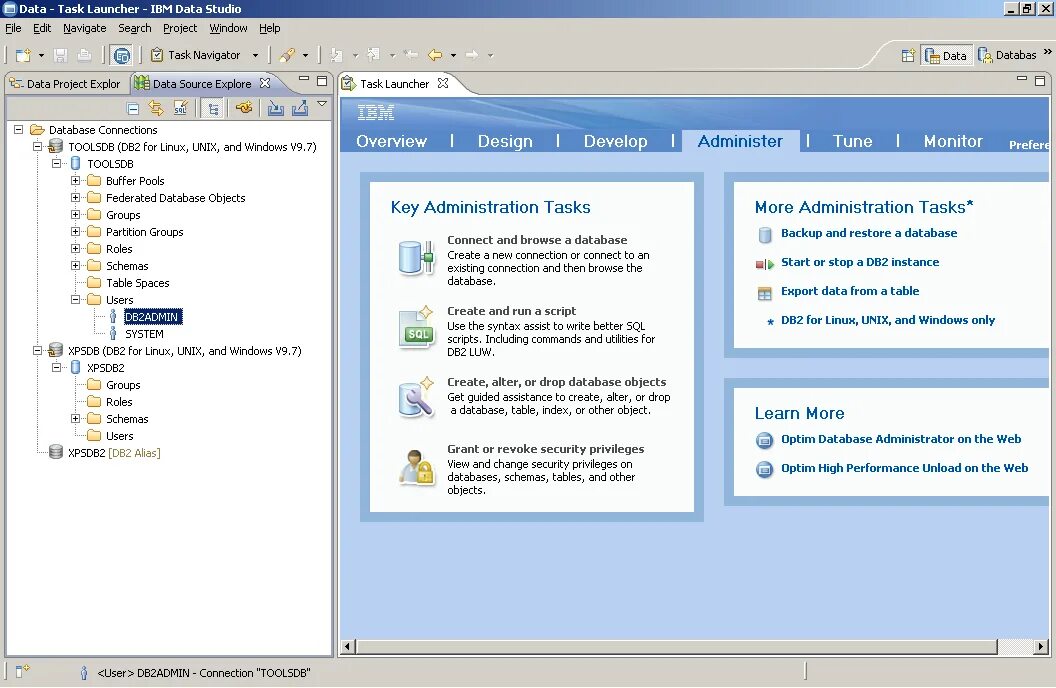Viewport: 1056px width, 688px height.
Task: Click the New wizard toolbar icon
Action: [23, 55]
